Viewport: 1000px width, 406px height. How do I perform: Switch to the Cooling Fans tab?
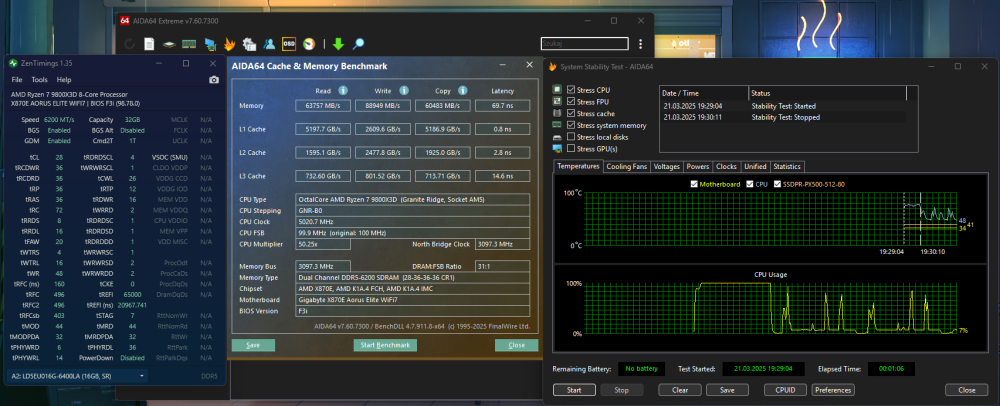coord(627,167)
